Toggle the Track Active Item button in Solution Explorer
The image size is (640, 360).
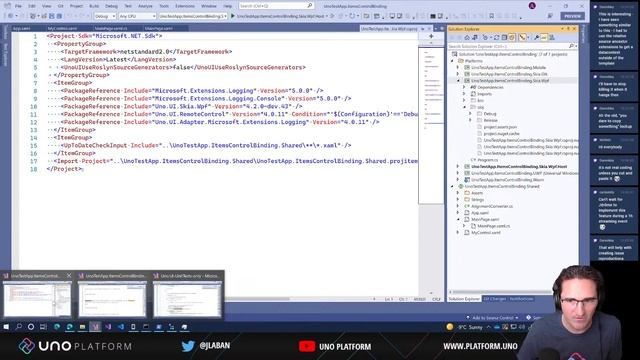pos(522,38)
